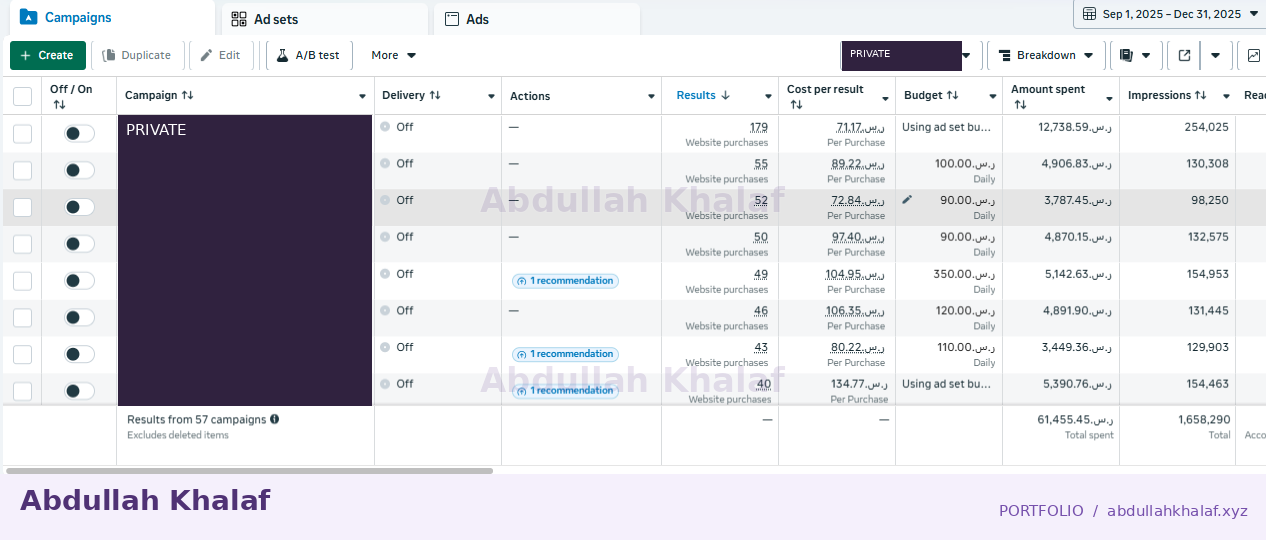Open the export/share icon in toolbar
This screenshot has width=1266, height=540.
pos(1184,56)
